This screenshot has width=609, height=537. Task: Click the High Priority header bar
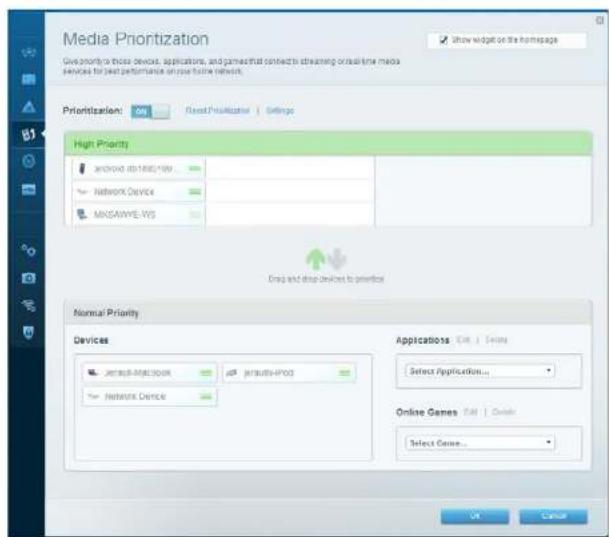click(328, 144)
